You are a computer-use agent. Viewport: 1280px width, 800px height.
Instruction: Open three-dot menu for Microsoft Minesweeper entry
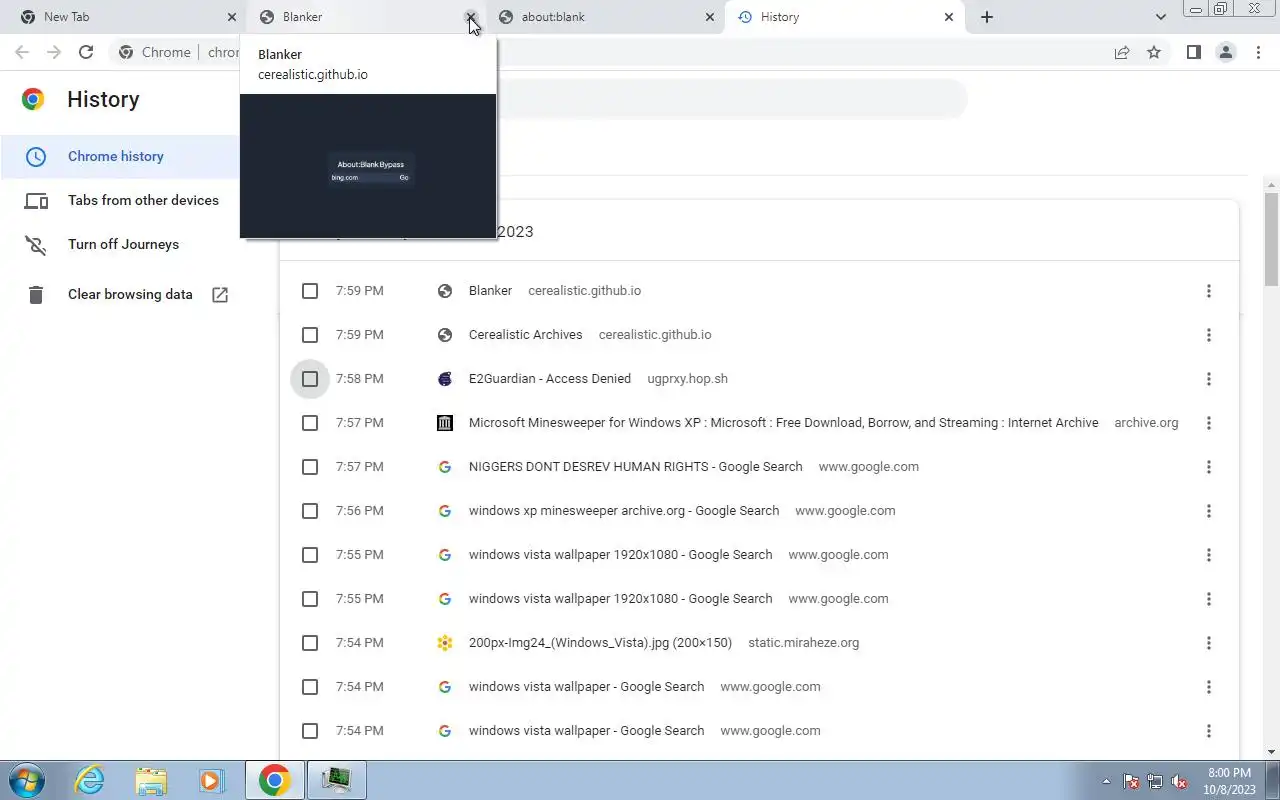pos(1208,423)
